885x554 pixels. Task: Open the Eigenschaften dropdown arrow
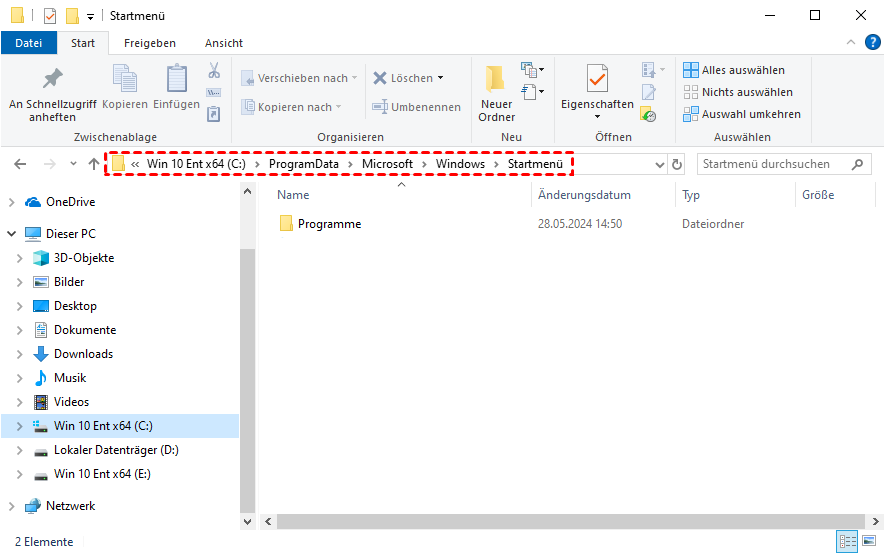click(597, 117)
